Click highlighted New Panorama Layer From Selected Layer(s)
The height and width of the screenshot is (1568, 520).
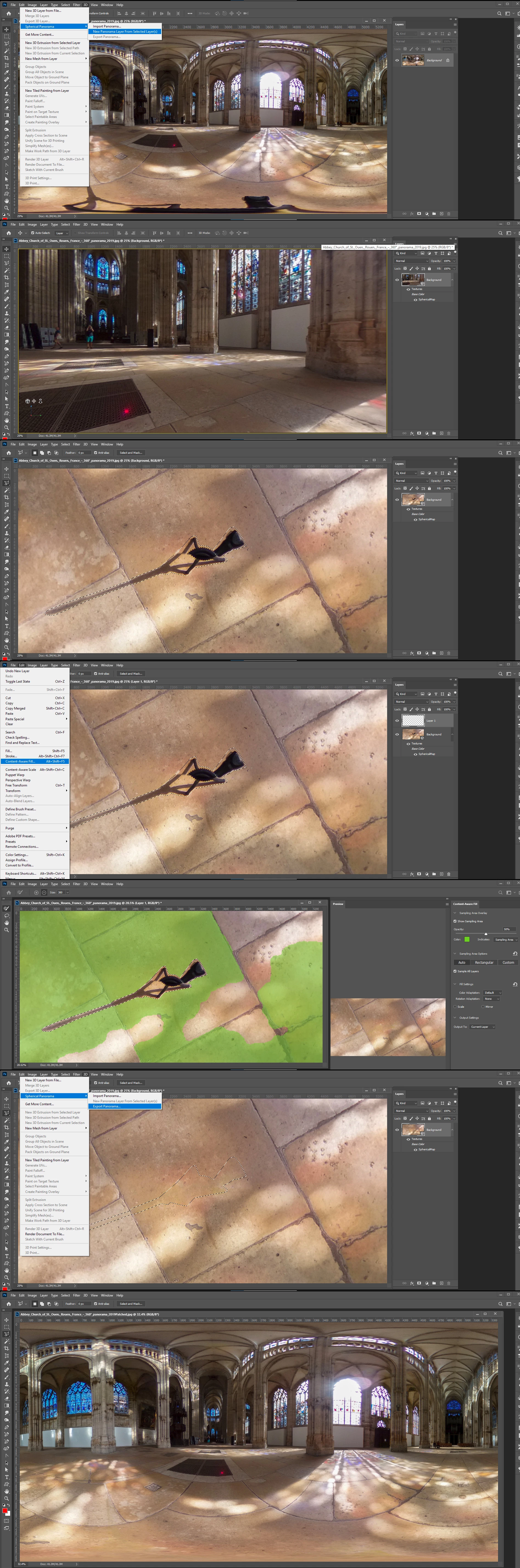(x=125, y=32)
